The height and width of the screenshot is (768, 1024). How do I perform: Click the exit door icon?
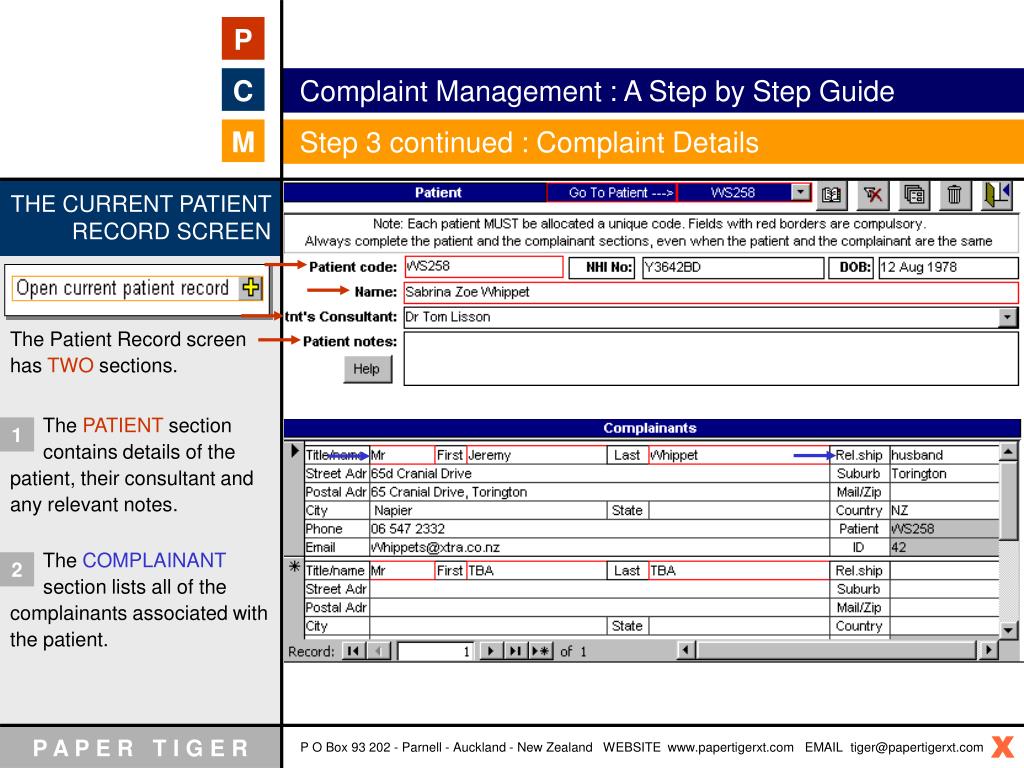pos(997,195)
